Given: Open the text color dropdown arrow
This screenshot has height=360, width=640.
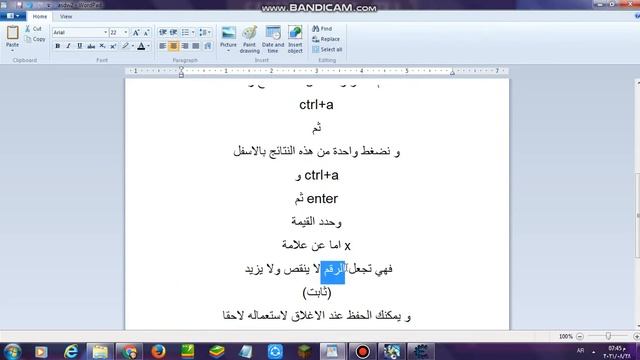Looking at the screenshot, I should 149,46.
